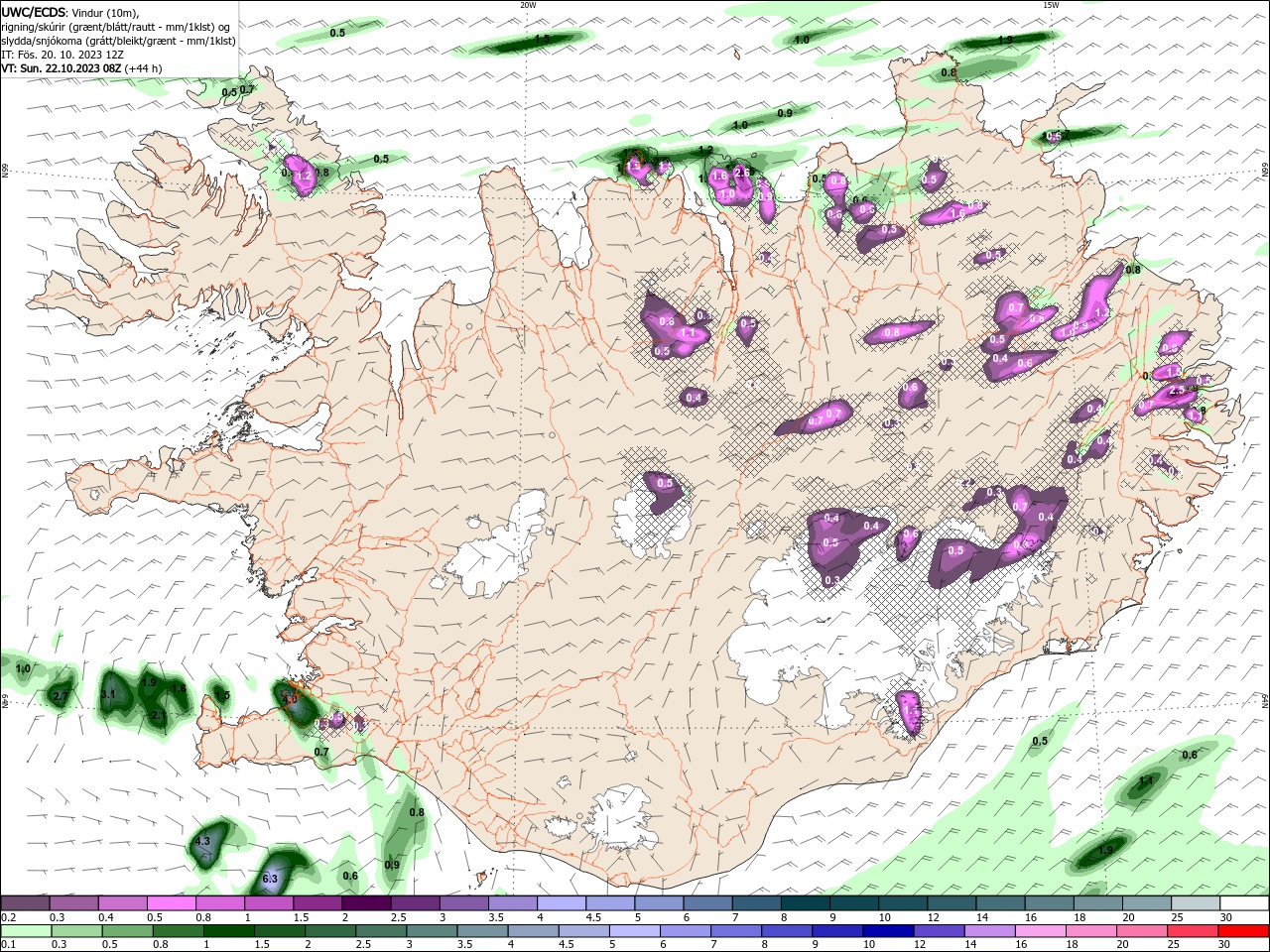Pick the lower legend swatch between 0.1 and 0.3

[x=26, y=931]
